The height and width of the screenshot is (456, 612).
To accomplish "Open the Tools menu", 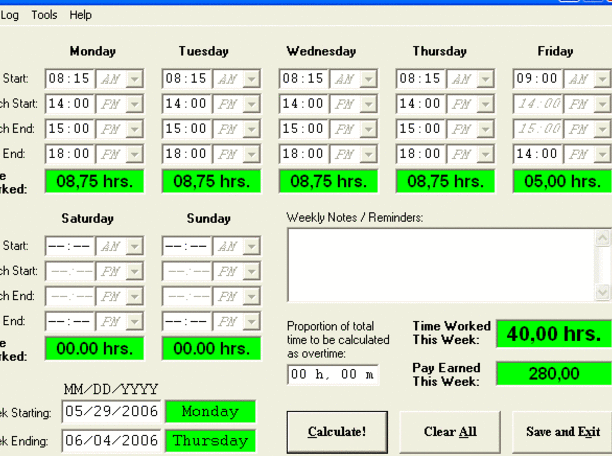I will [x=44, y=15].
